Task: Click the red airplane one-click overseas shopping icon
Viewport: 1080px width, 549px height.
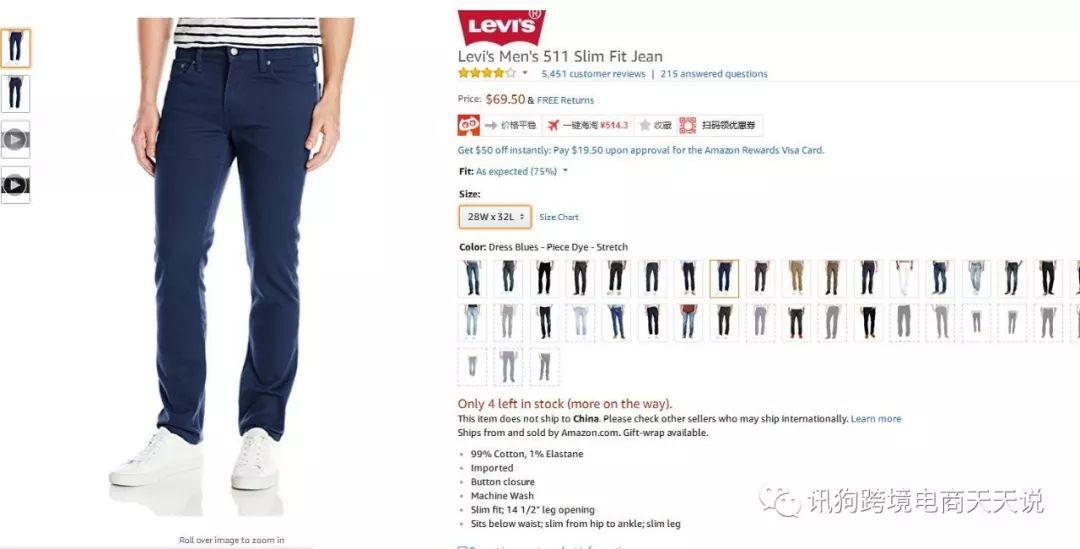Action: click(553, 125)
